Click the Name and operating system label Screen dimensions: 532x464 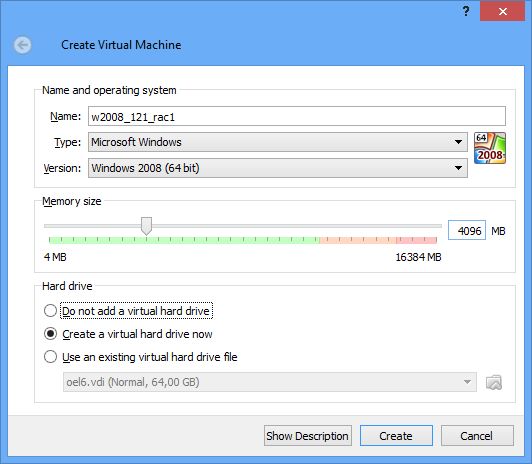tap(109, 90)
